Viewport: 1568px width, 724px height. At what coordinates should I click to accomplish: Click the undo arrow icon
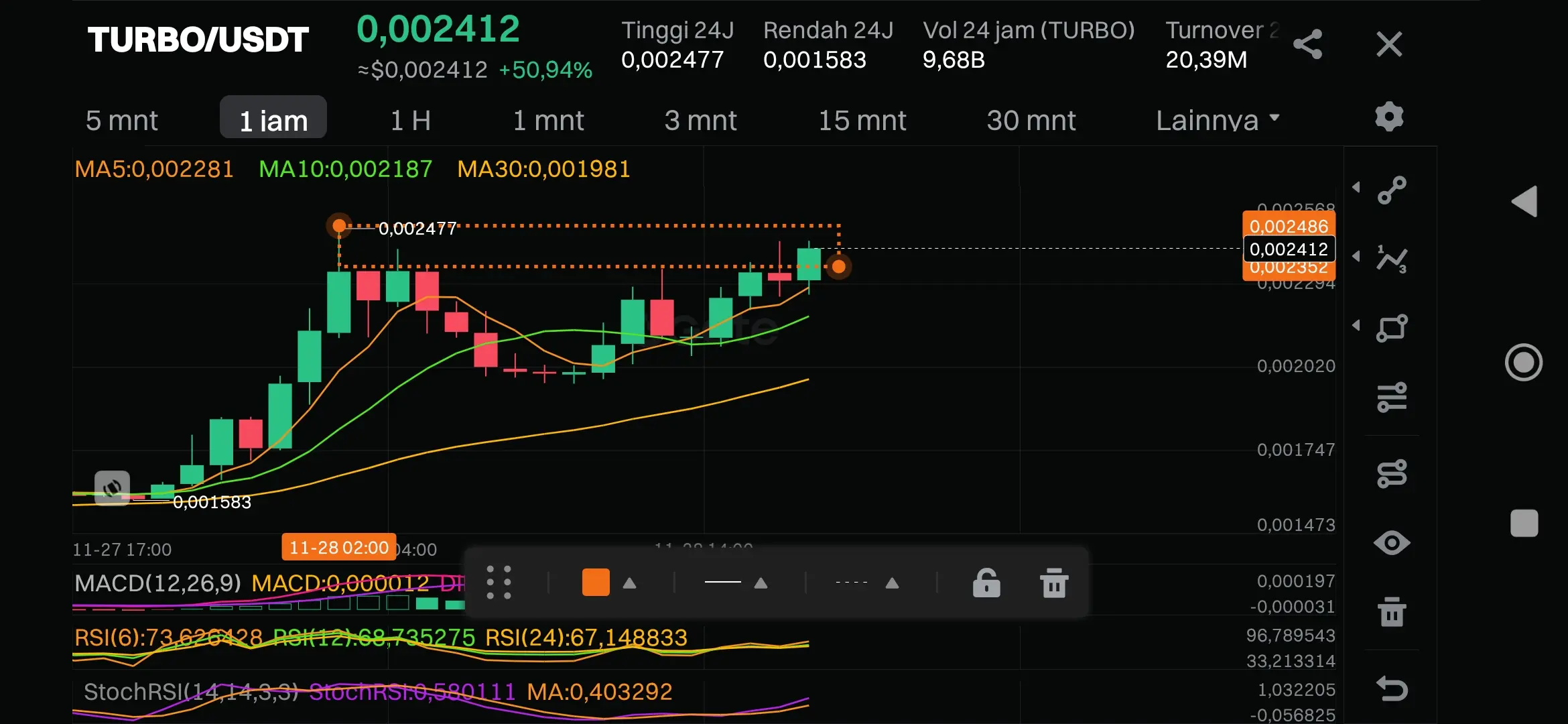coord(1392,688)
